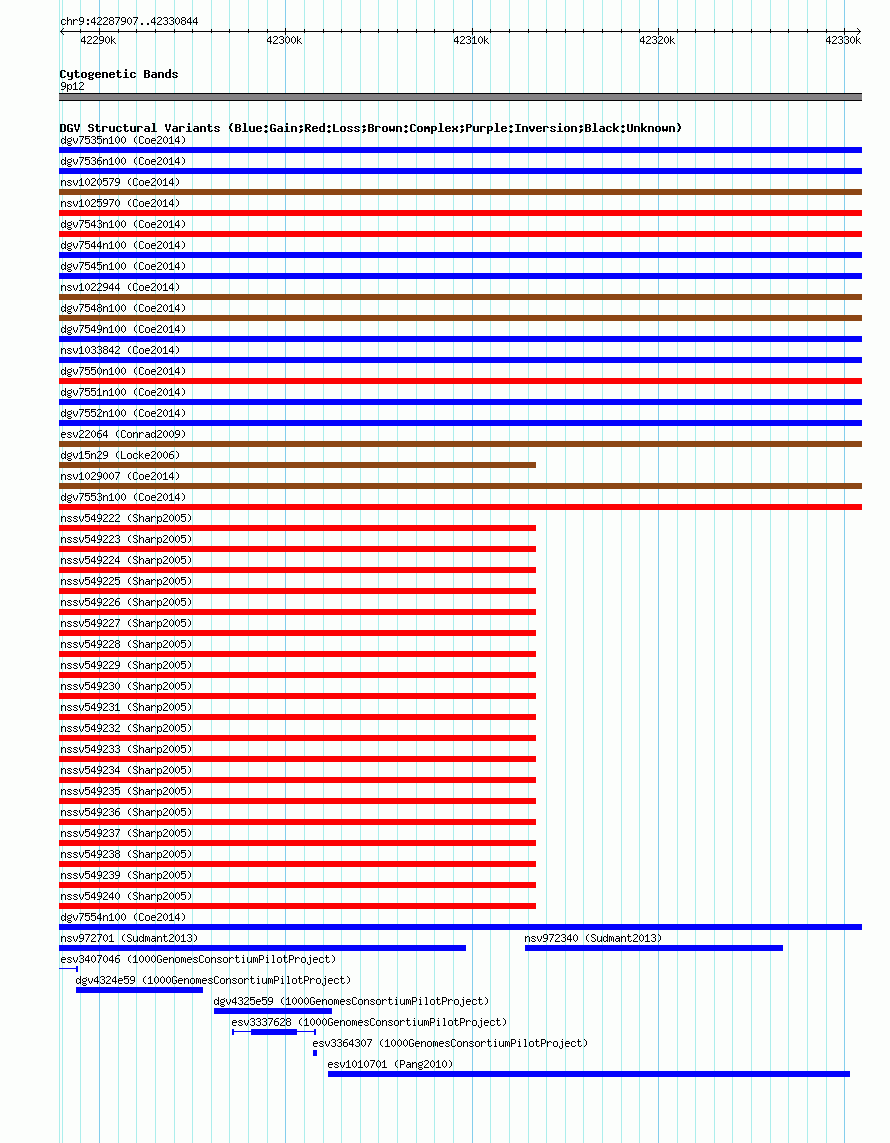Click the esv1010701 long blue bar
This screenshot has height=1143, width=890.
589,1074
